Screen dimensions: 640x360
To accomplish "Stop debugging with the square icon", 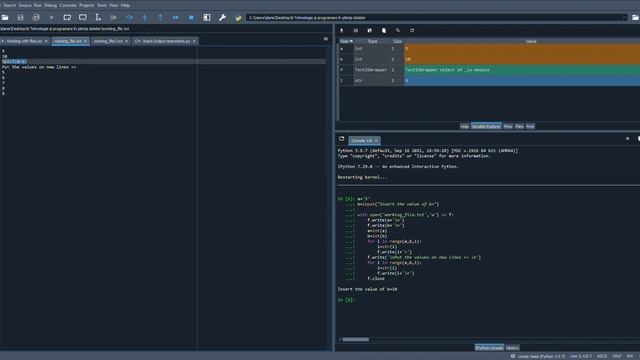I will [x=191, y=18].
